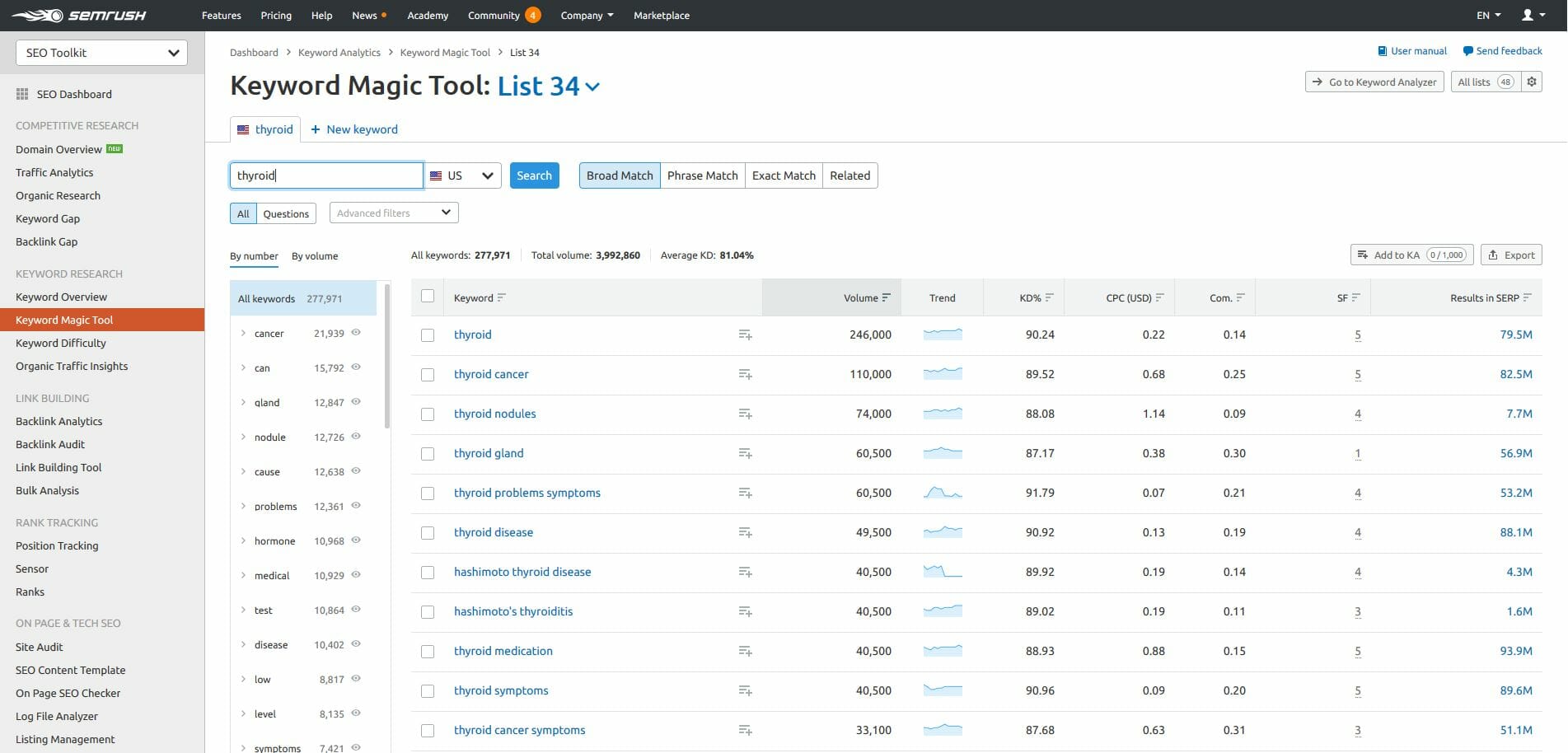1568x753 pixels.
Task: Sort by KD% column sort icon
Action: tap(1049, 297)
